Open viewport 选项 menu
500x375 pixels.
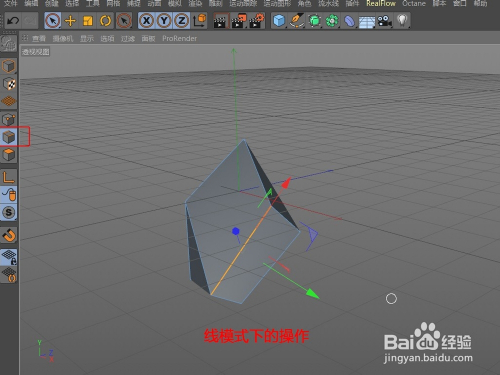coord(107,39)
